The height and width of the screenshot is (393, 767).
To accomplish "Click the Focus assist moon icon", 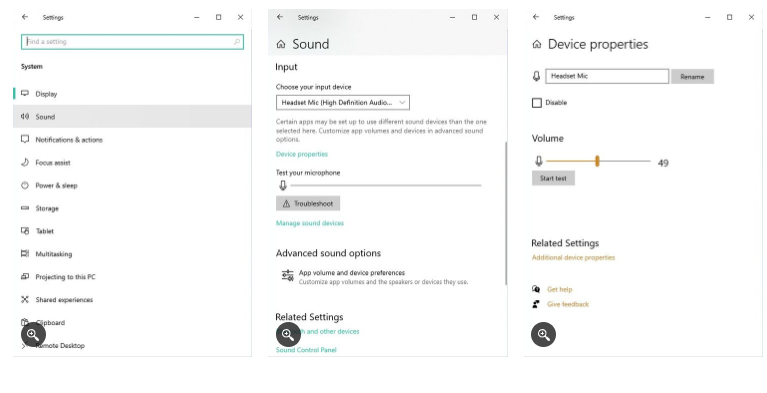I will click(25, 162).
